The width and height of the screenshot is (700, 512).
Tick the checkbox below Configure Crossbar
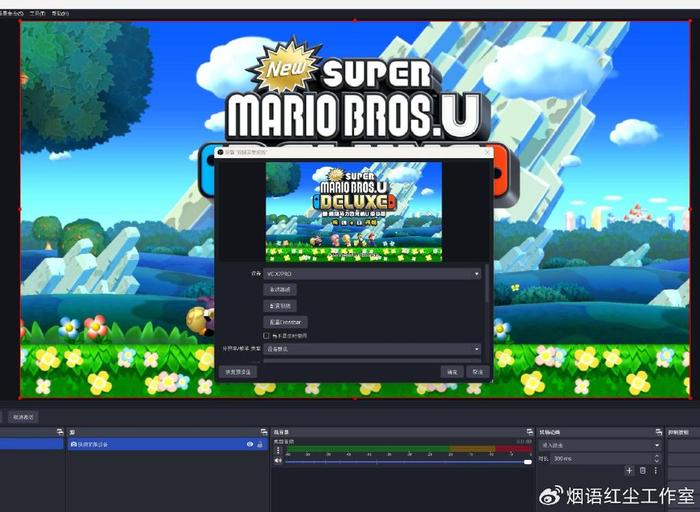tap(266, 335)
